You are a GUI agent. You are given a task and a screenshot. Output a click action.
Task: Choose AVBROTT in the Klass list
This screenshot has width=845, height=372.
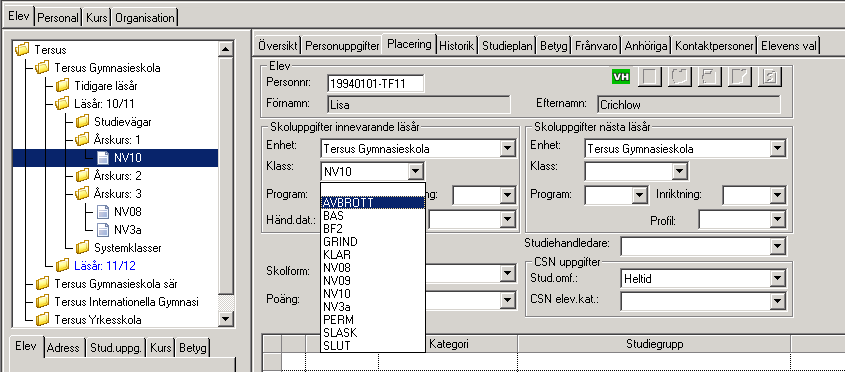click(x=372, y=203)
